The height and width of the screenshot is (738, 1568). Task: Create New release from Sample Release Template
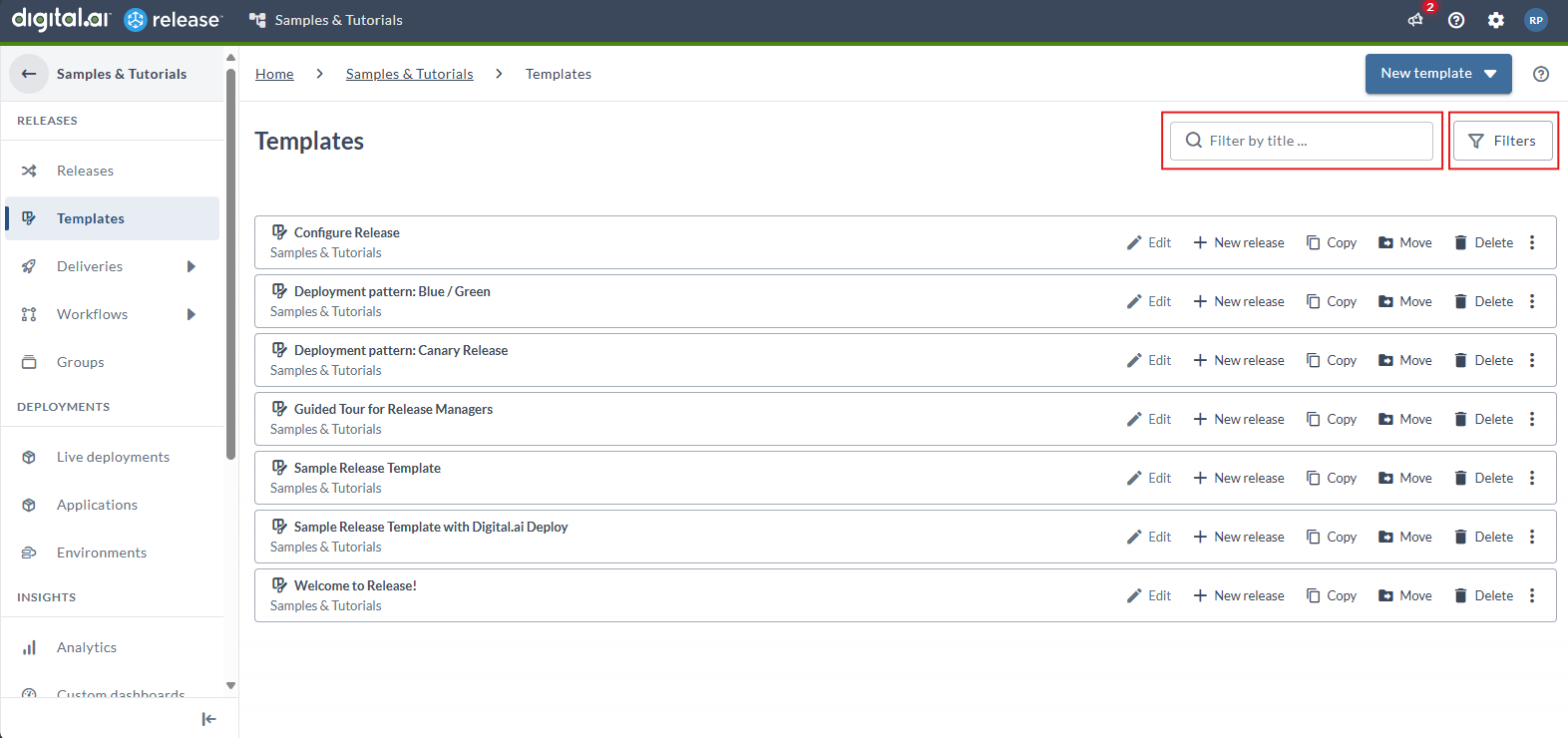1239,478
